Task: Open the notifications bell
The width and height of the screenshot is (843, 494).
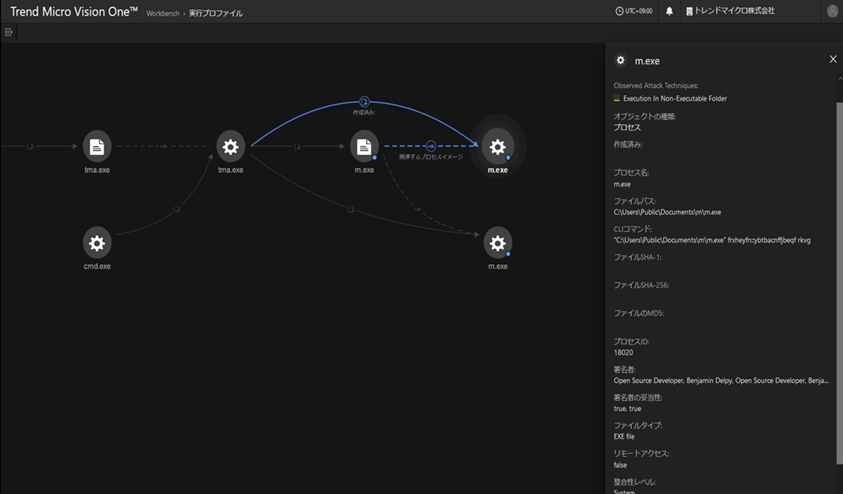Action: [669, 11]
